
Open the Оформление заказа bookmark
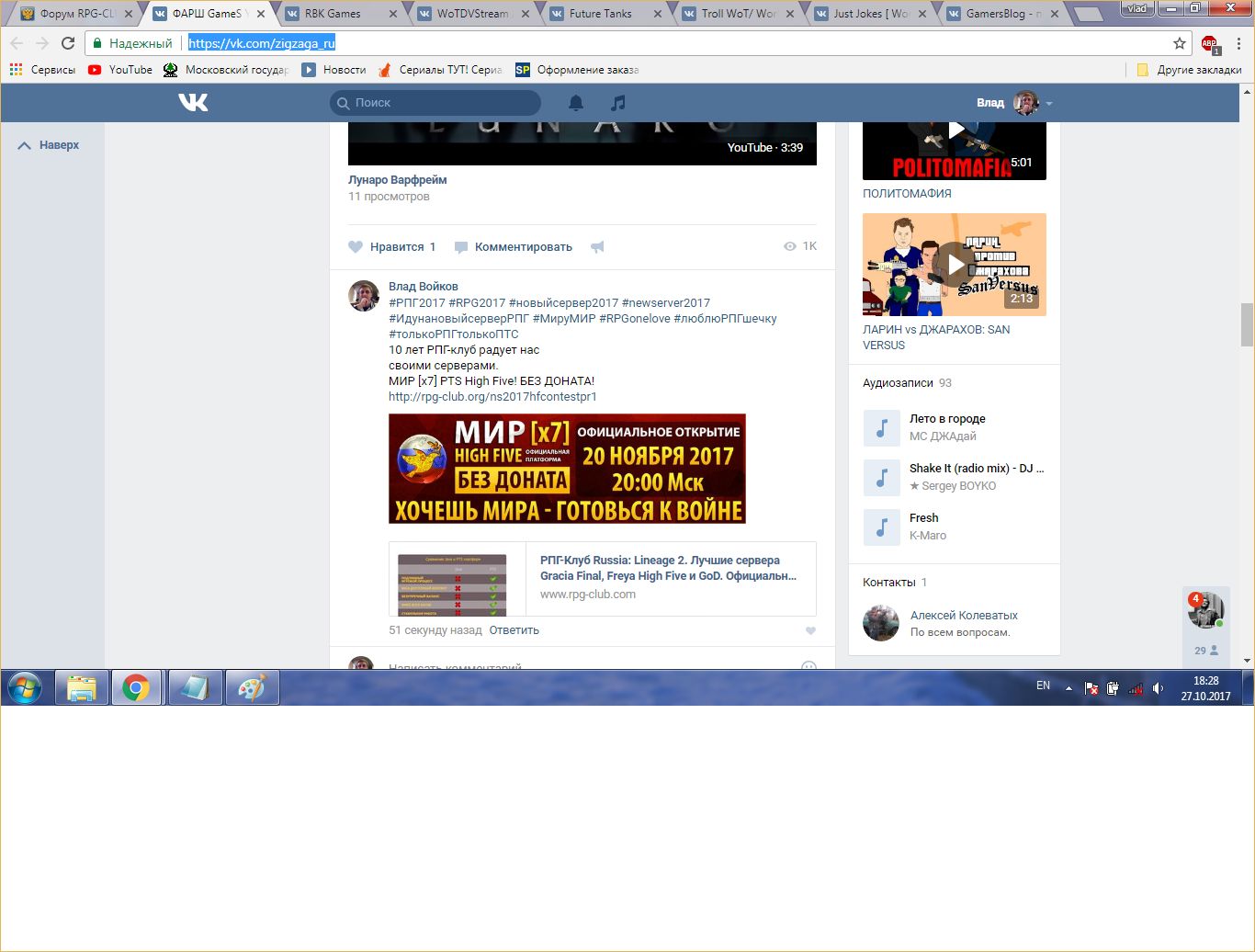(x=577, y=70)
